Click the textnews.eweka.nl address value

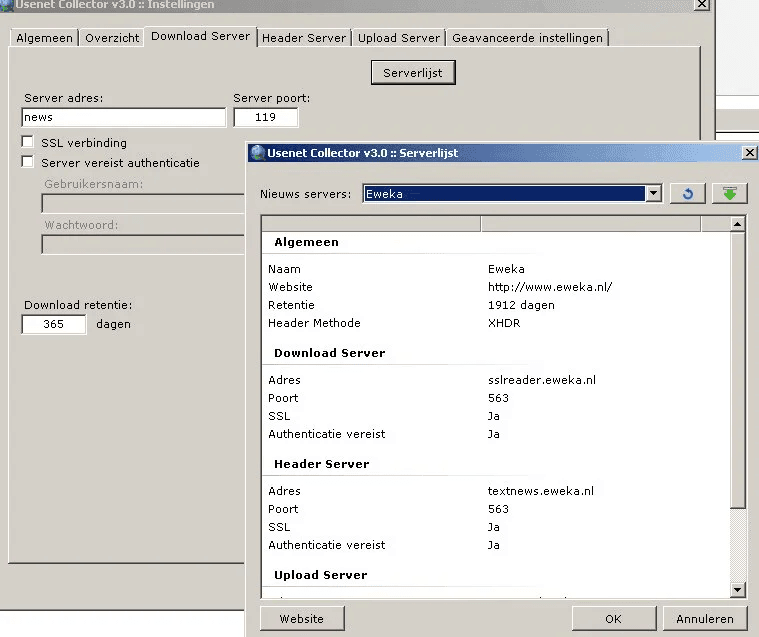click(541, 491)
